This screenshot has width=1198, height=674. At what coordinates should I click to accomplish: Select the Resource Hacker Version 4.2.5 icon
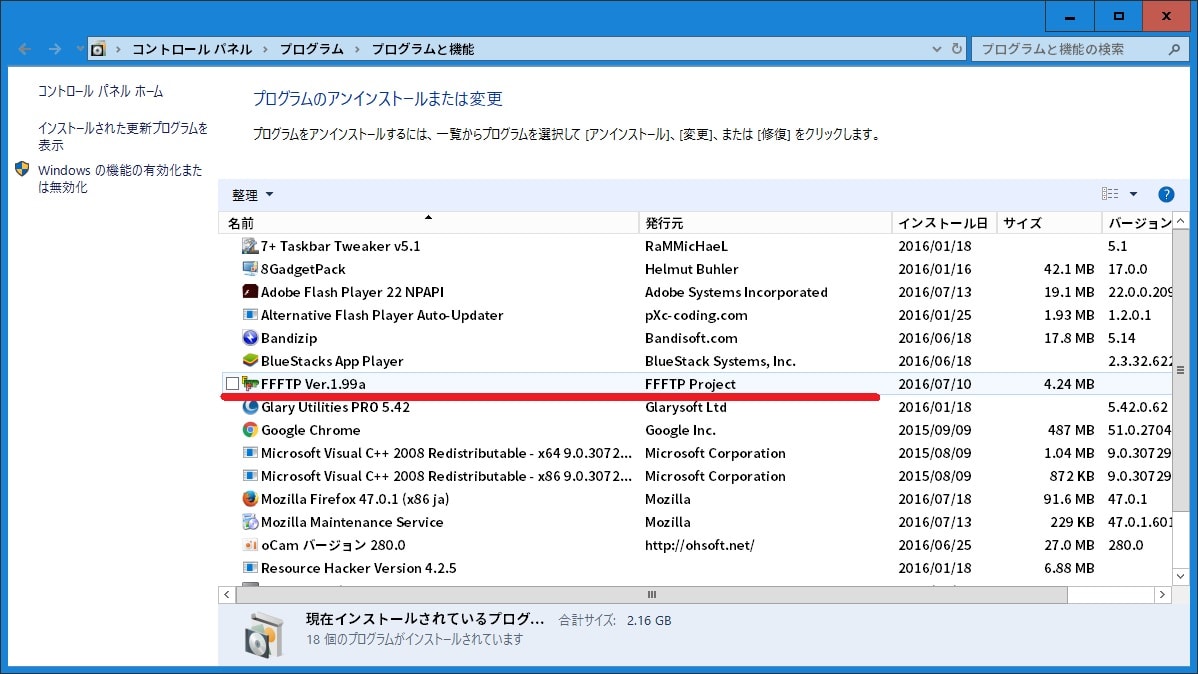(x=250, y=568)
